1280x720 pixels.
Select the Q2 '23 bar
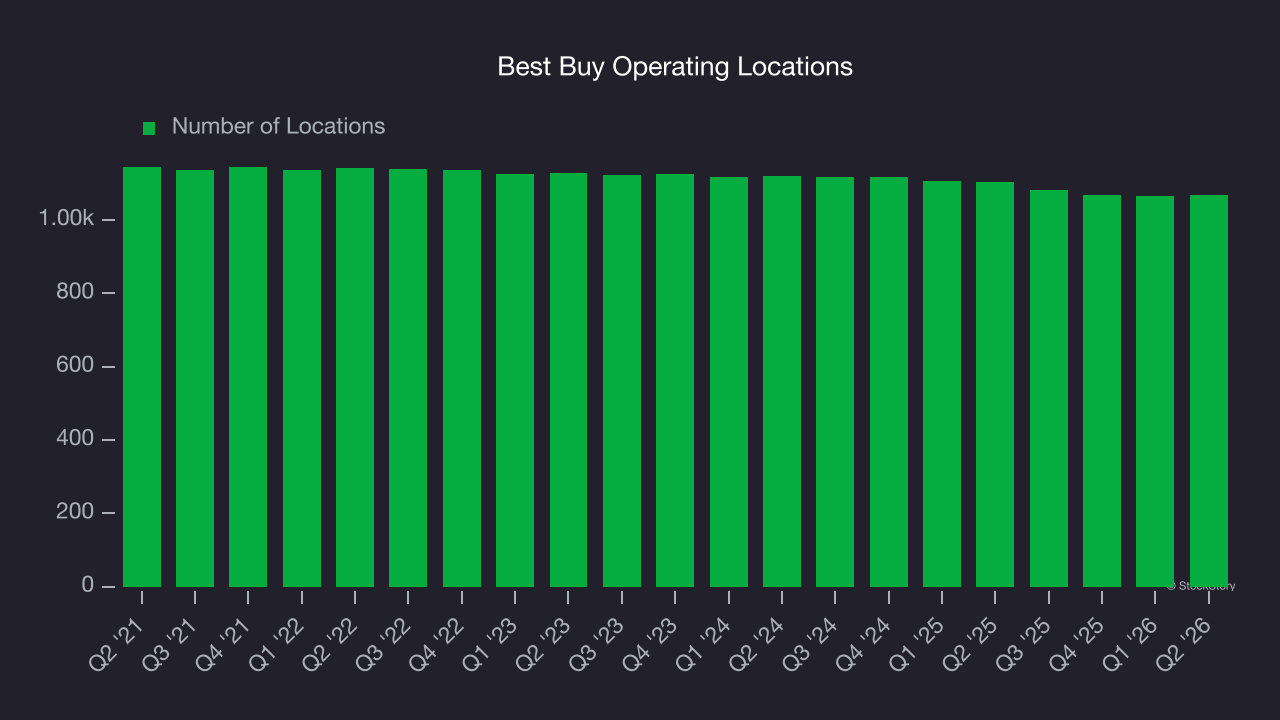(568, 380)
